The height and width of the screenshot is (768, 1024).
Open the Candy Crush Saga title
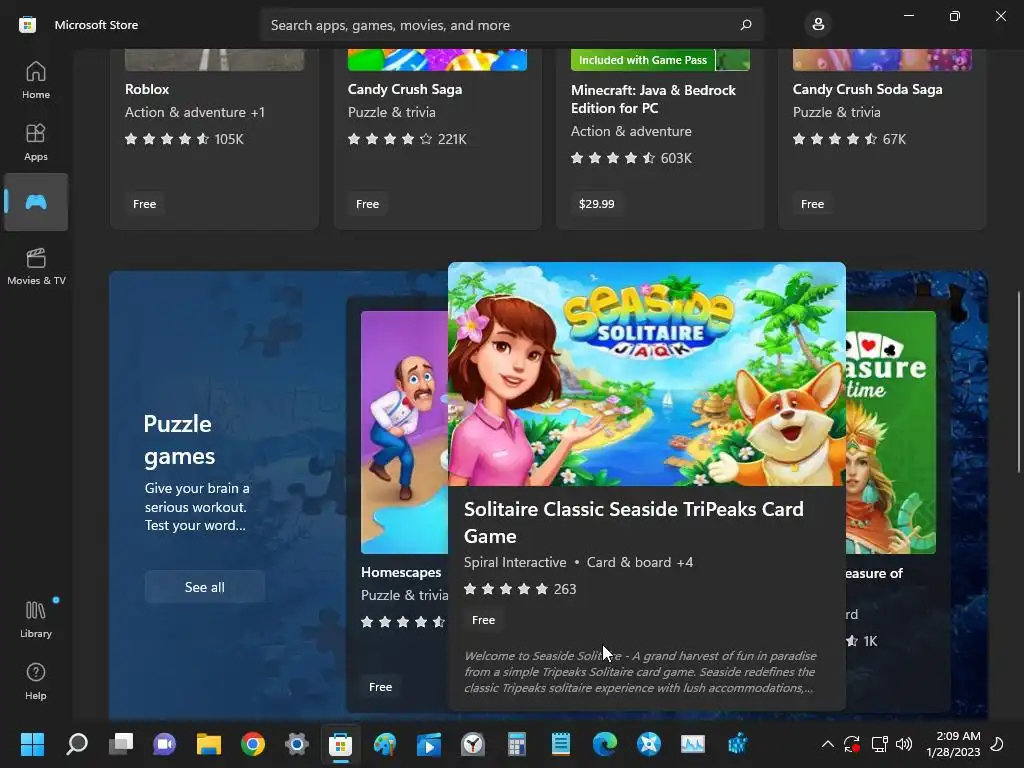pyautogui.click(x=405, y=89)
